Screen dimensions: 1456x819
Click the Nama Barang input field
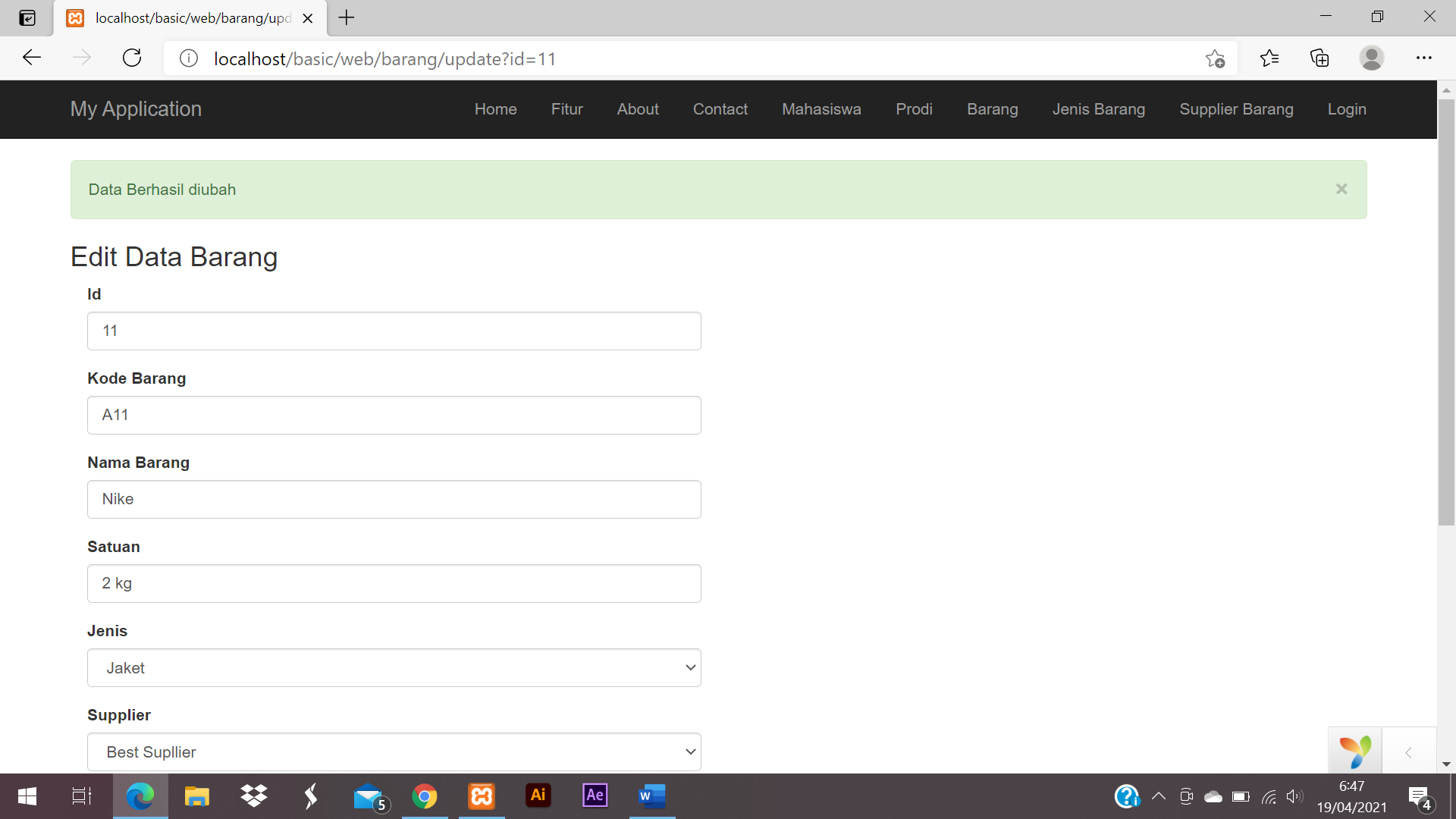point(394,499)
